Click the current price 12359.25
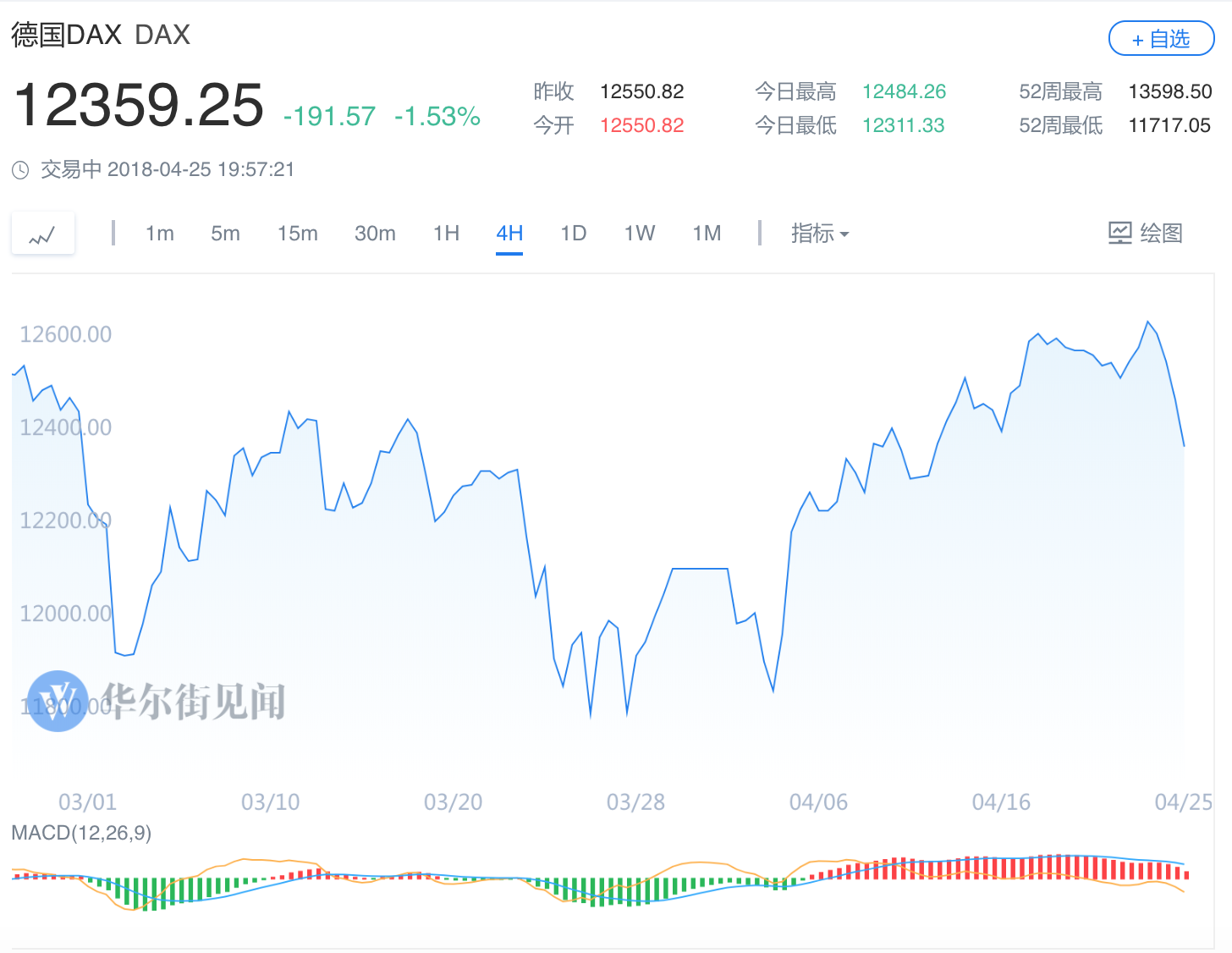This screenshot has width=1232, height=953. click(139, 105)
